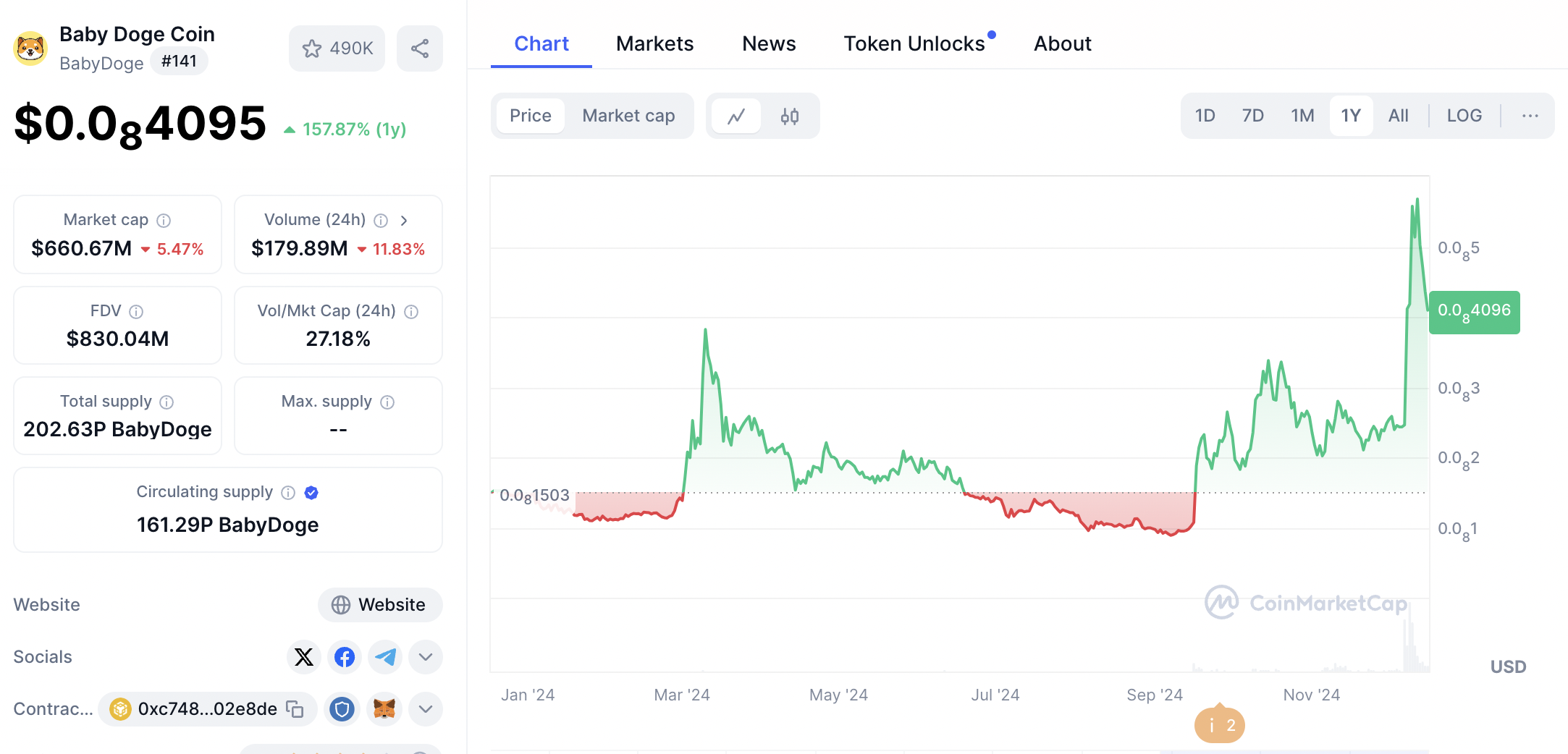Click the 157.87% (1y) price change
Image resolution: width=1568 pixels, height=754 pixels.
[345, 130]
